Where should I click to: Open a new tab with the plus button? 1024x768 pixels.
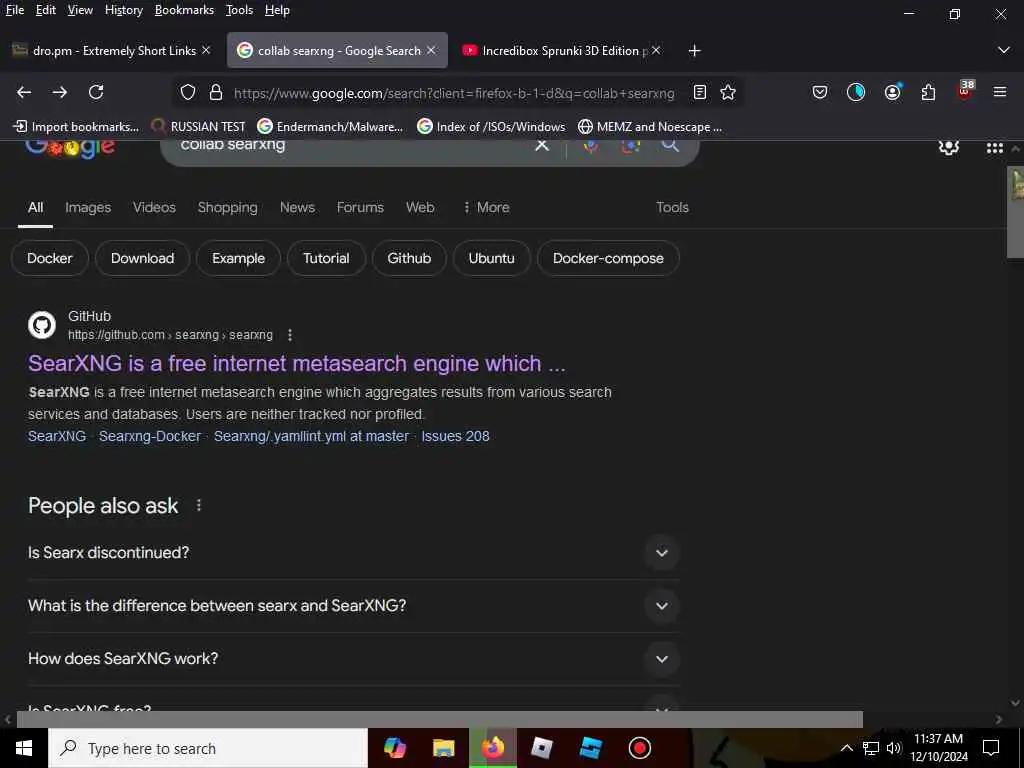click(694, 51)
